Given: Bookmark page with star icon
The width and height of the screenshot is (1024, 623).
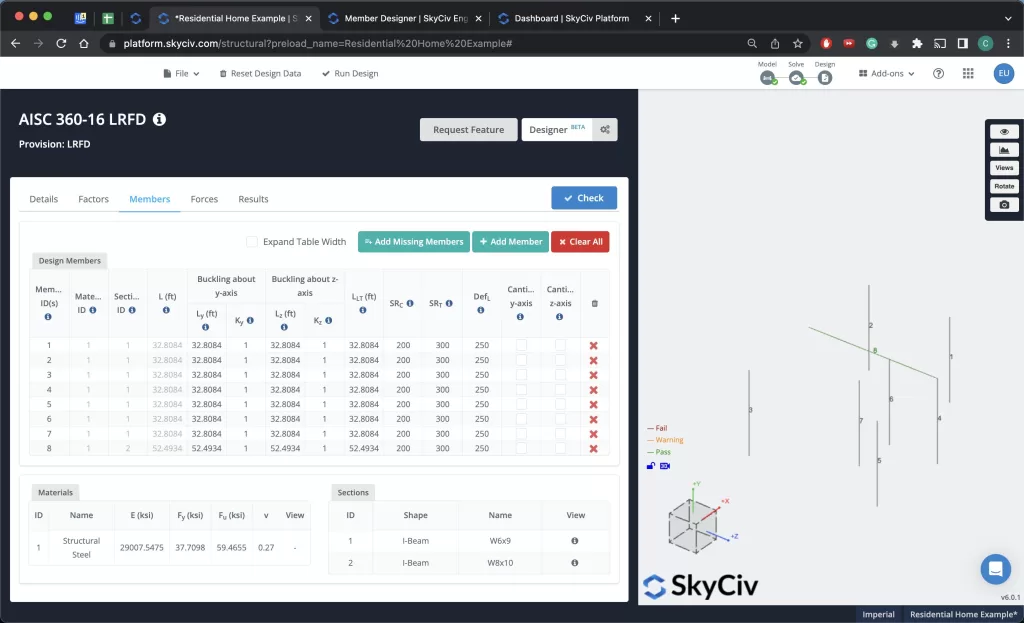Looking at the screenshot, I should 797,43.
